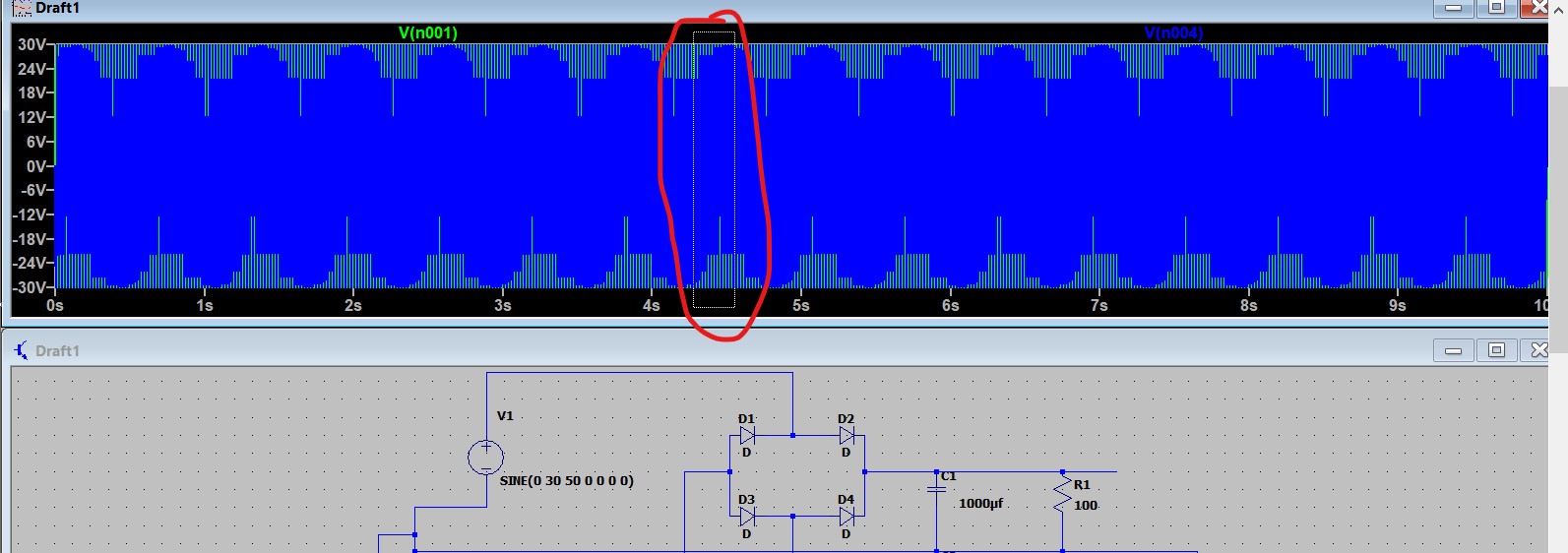Click the D4 name label
This screenshot has height=553, width=1568.
pos(846,500)
